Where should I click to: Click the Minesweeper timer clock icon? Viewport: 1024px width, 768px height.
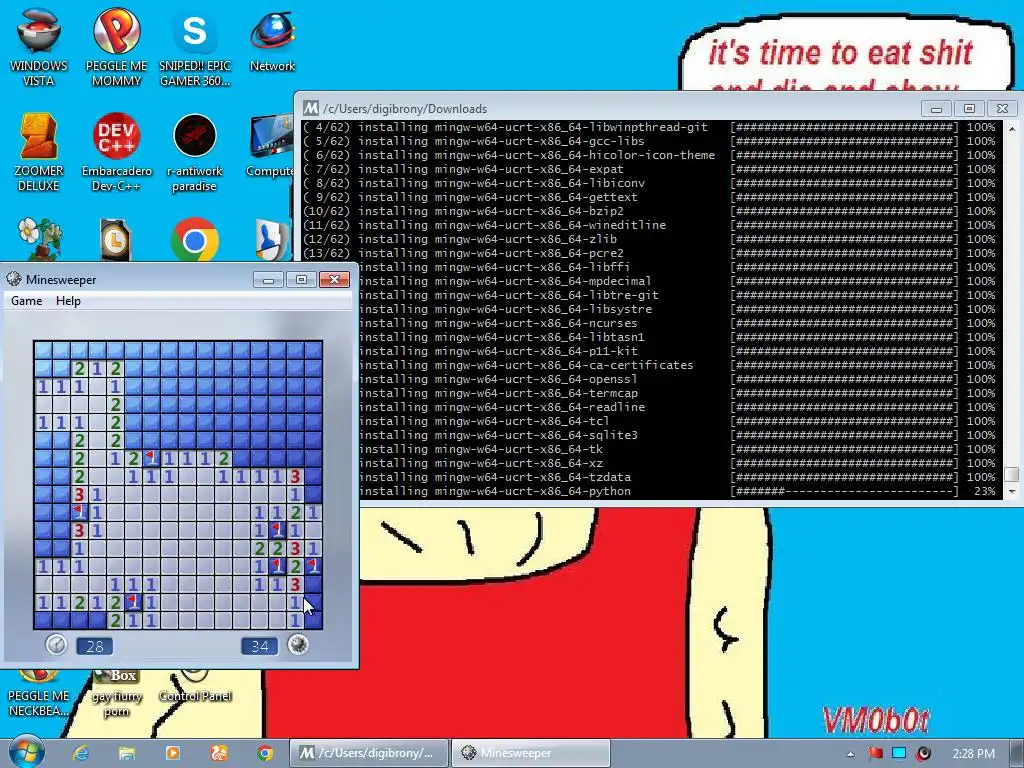(x=57, y=645)
